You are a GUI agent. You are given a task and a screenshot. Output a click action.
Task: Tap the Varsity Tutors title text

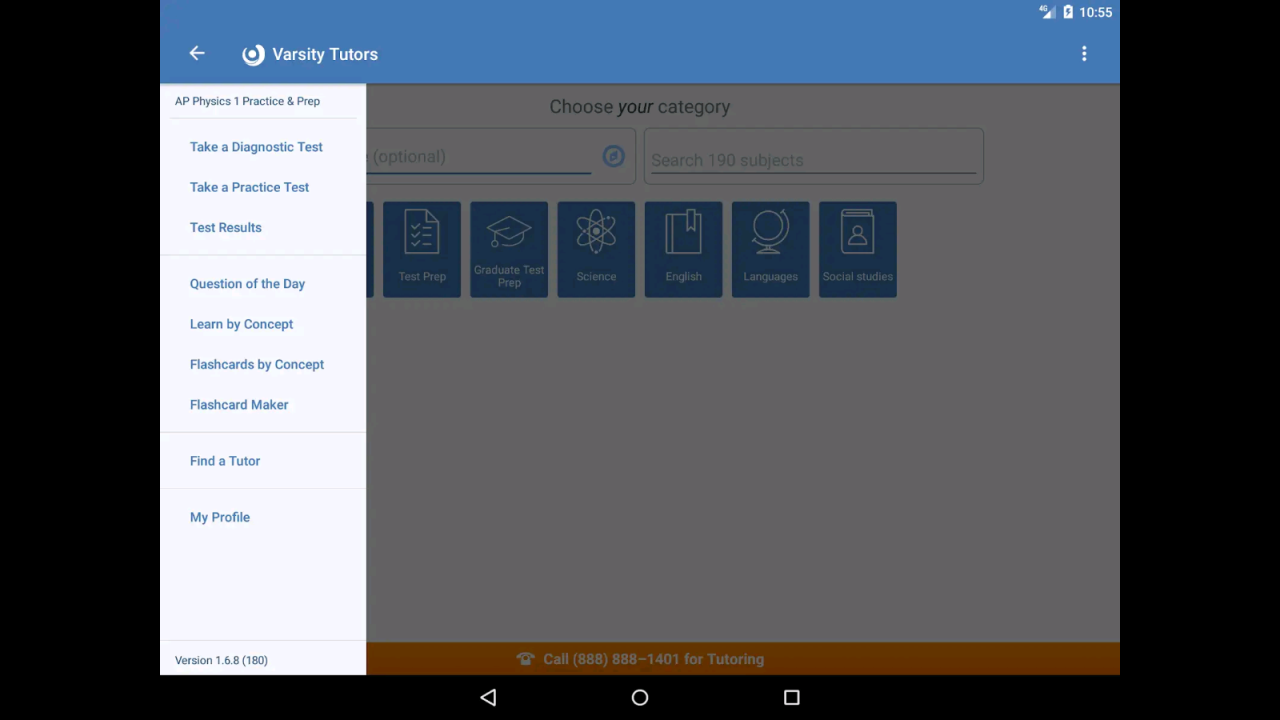325,54
